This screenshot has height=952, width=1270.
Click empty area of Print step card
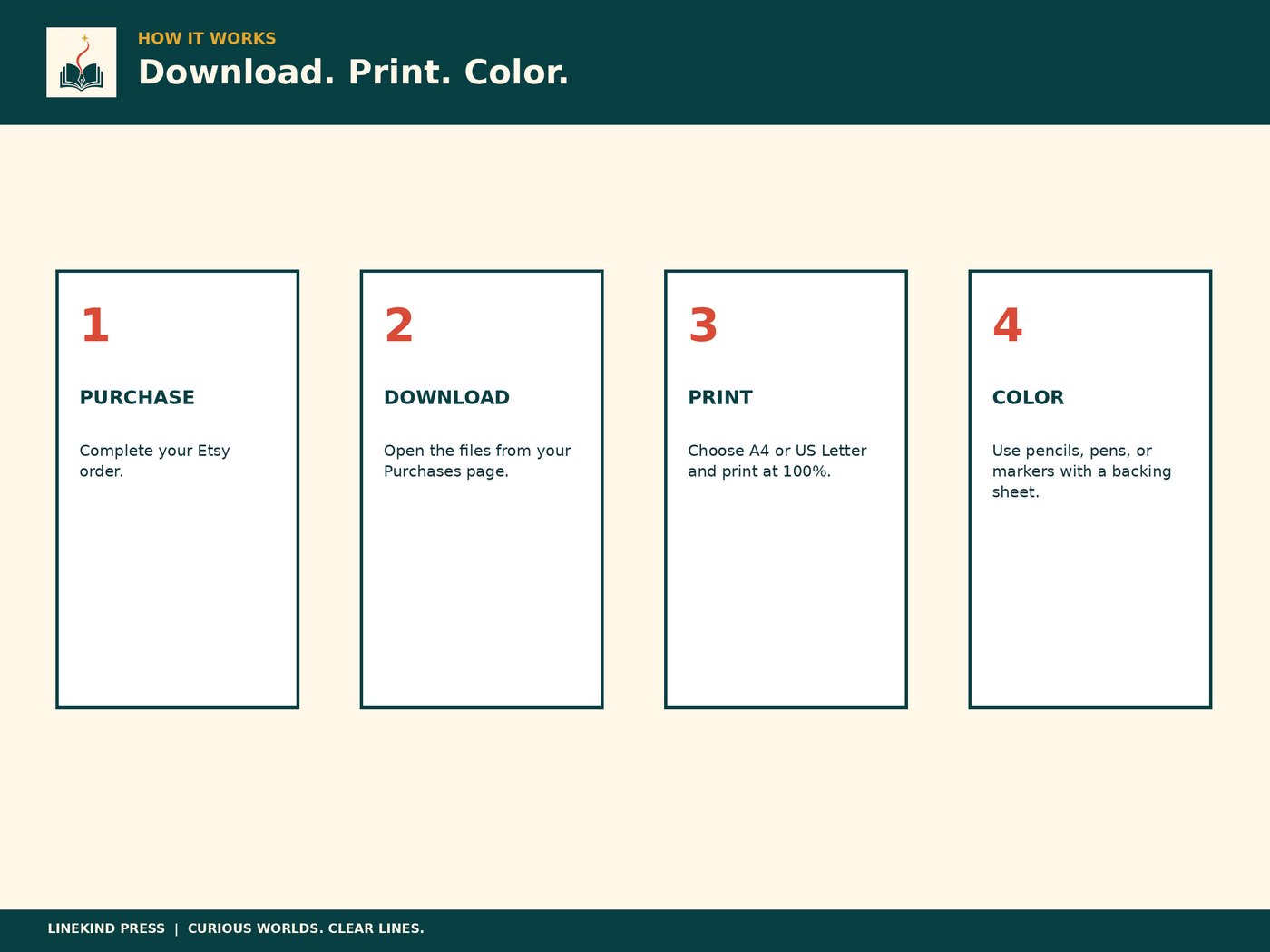(x=786, y=598)
